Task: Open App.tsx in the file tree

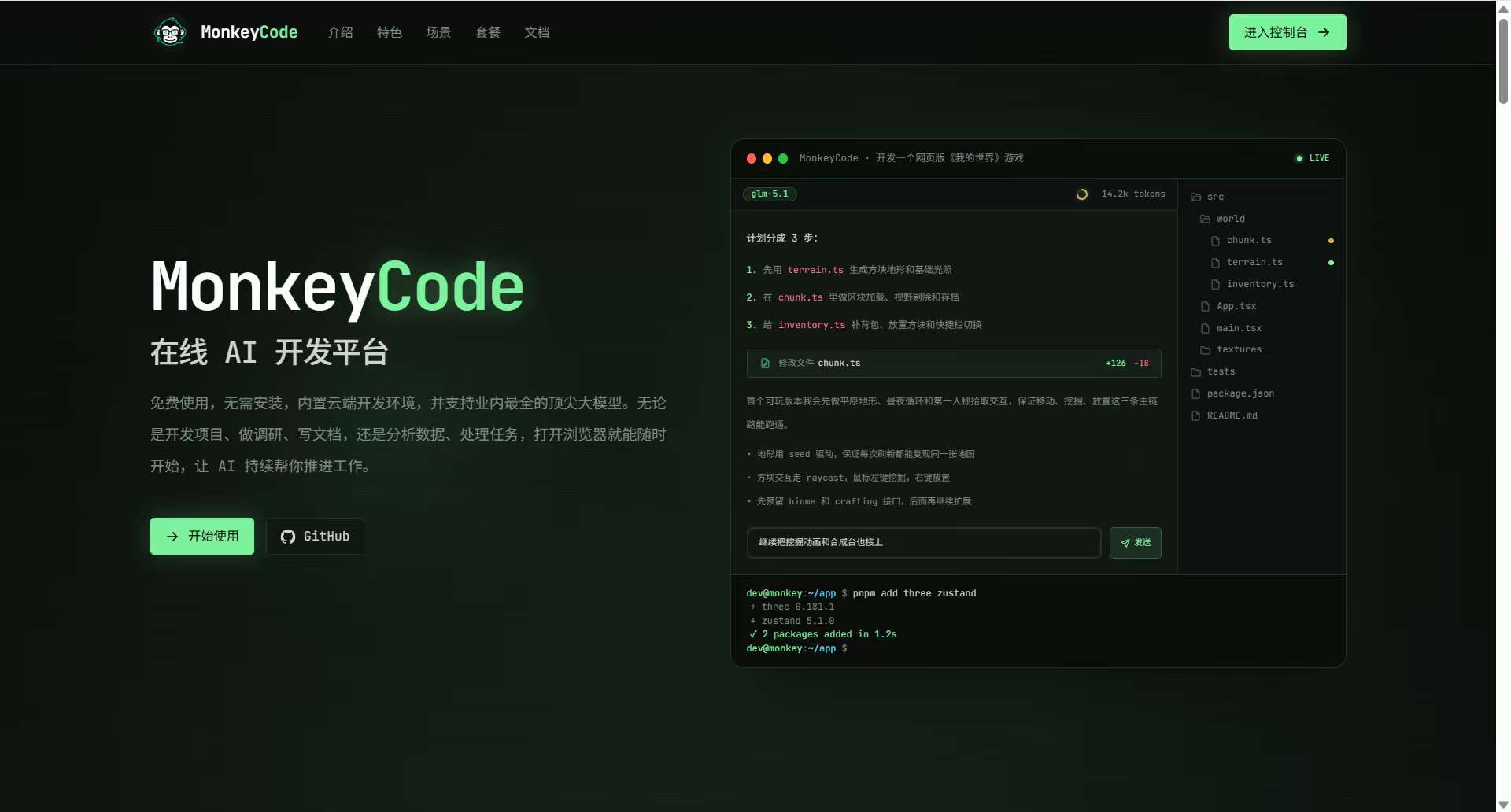Action: pyautogui.click(x=1228, y=306)
